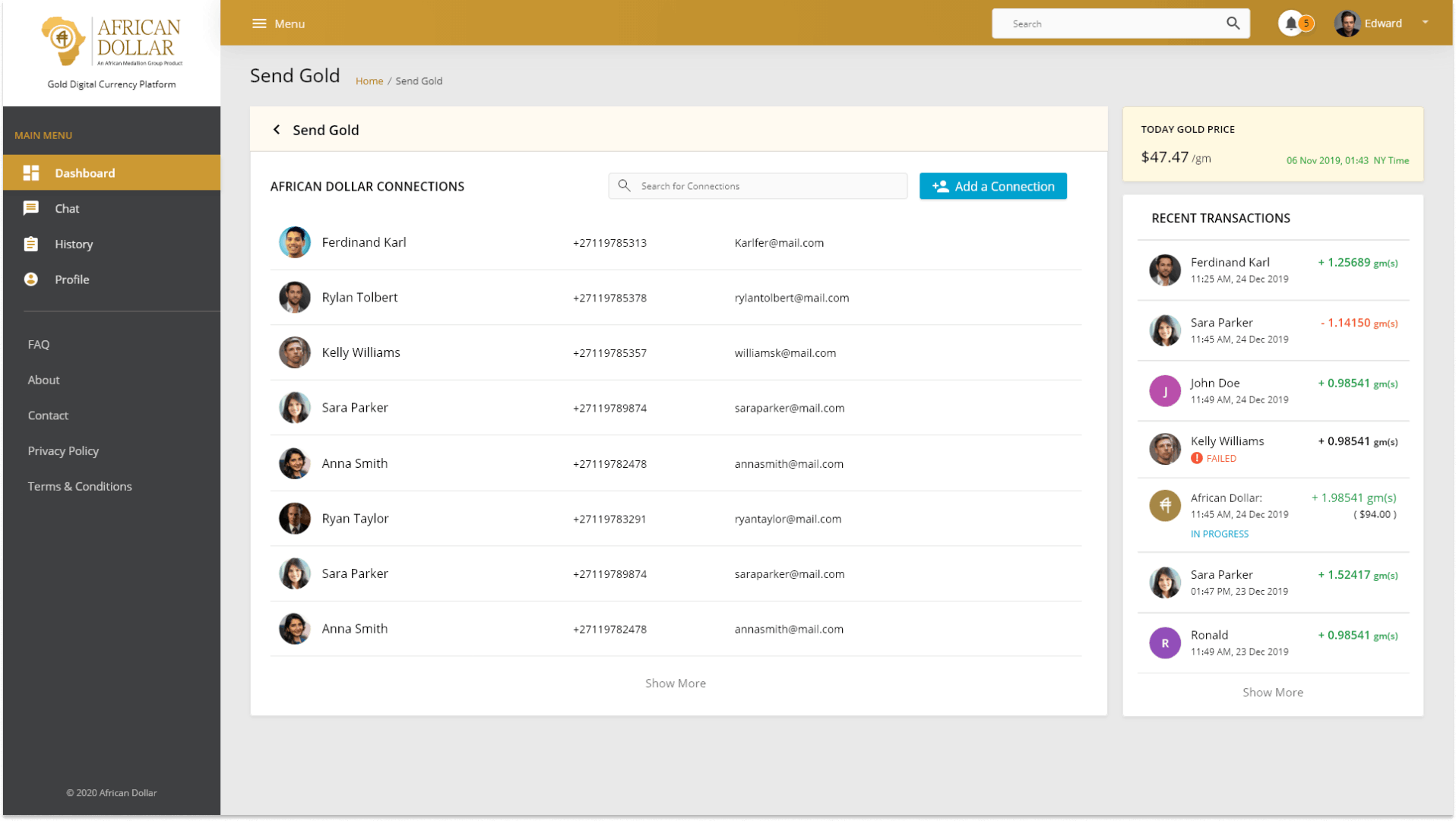The width and height of the screenshot is (1456, 821).
Task: Click the notification bell icon
Action: [1290, 23]
